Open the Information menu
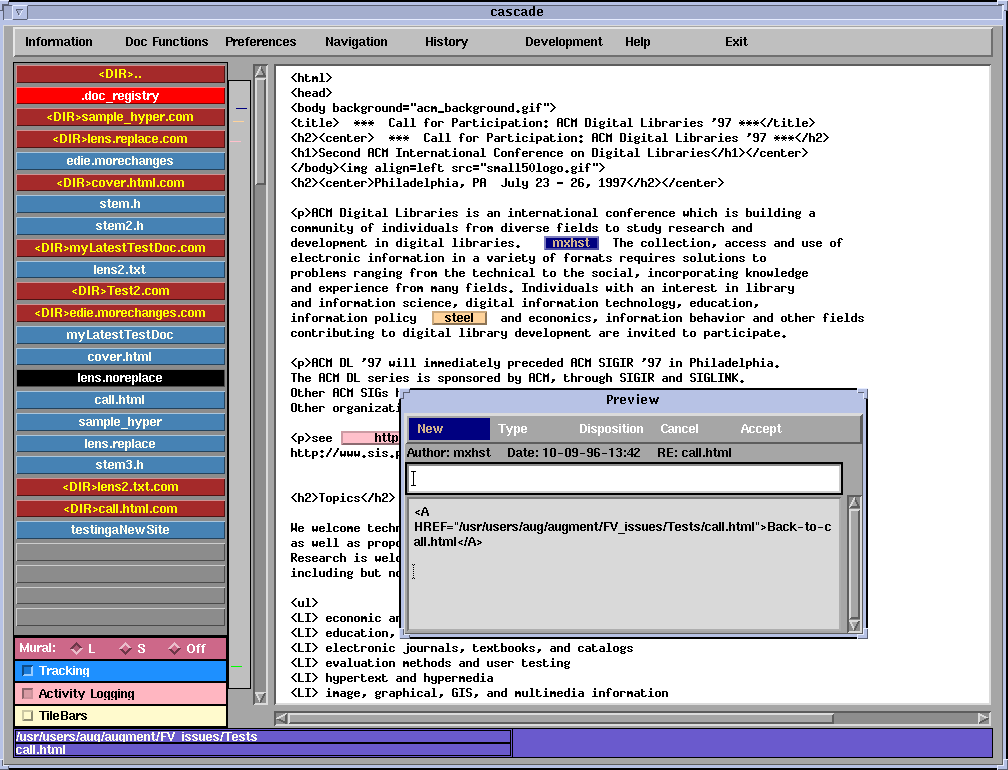Image resolution: width=1008 pixels, height=770 pixels. [x=58, y=42]
